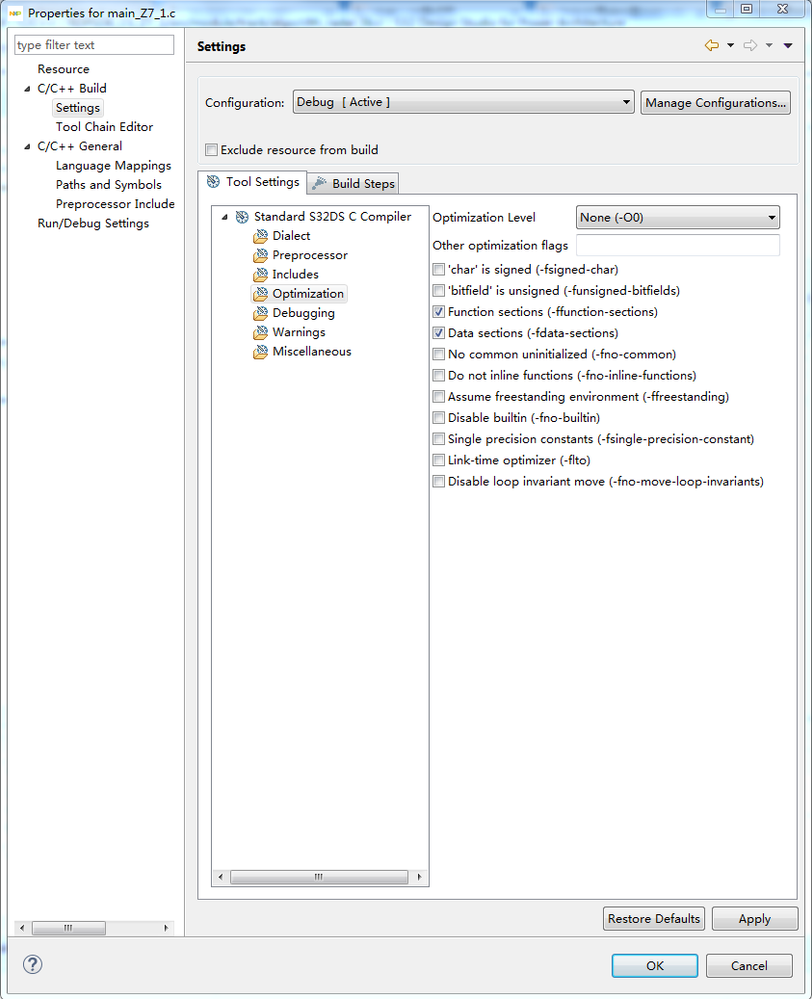Image resolution: width=812 pixels, height=999 pixels.
Task: Click the Optimization category icon
Action: point(260,294)
